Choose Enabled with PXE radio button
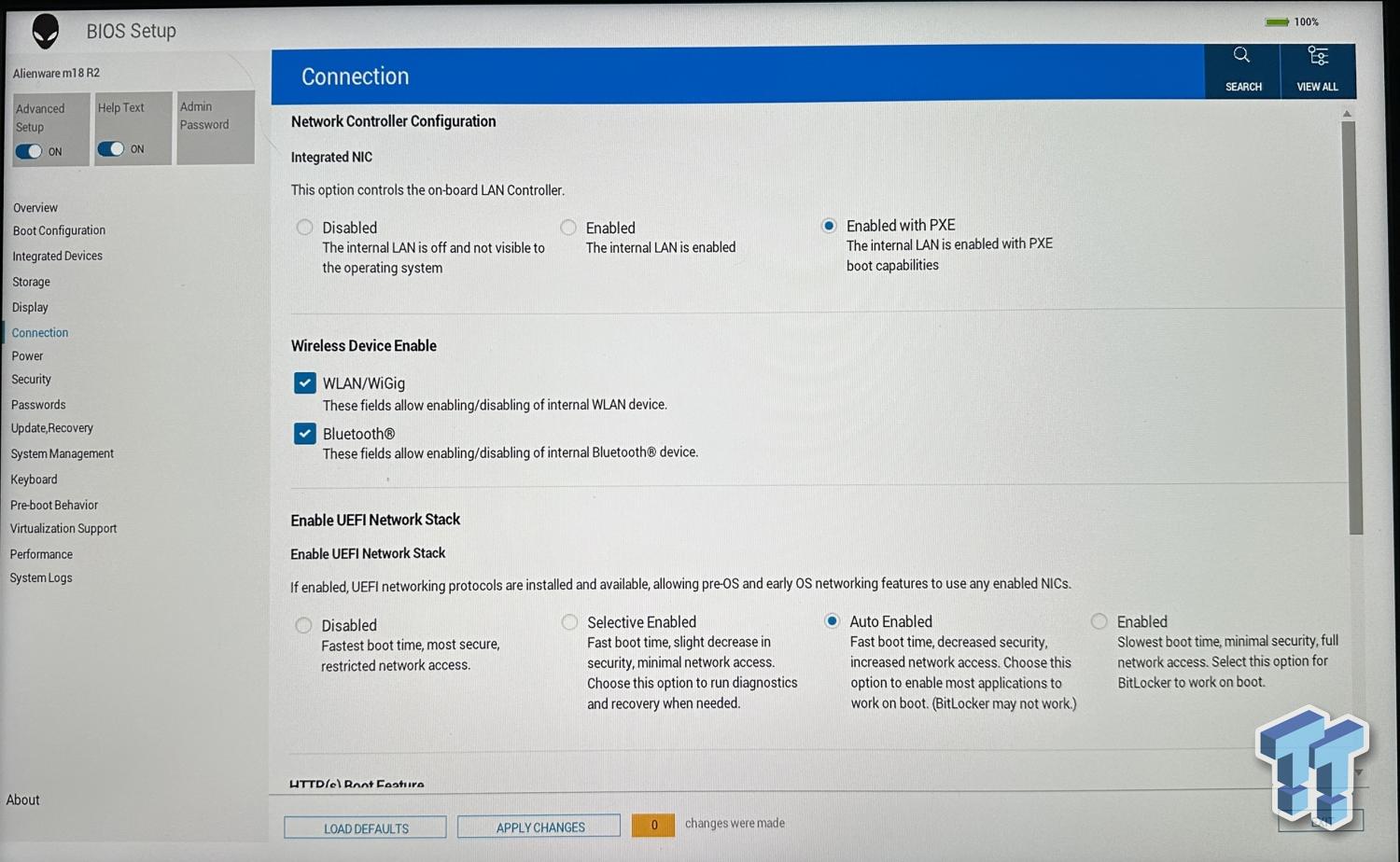This screenshot has height=862, width=1400. (829, 226)
